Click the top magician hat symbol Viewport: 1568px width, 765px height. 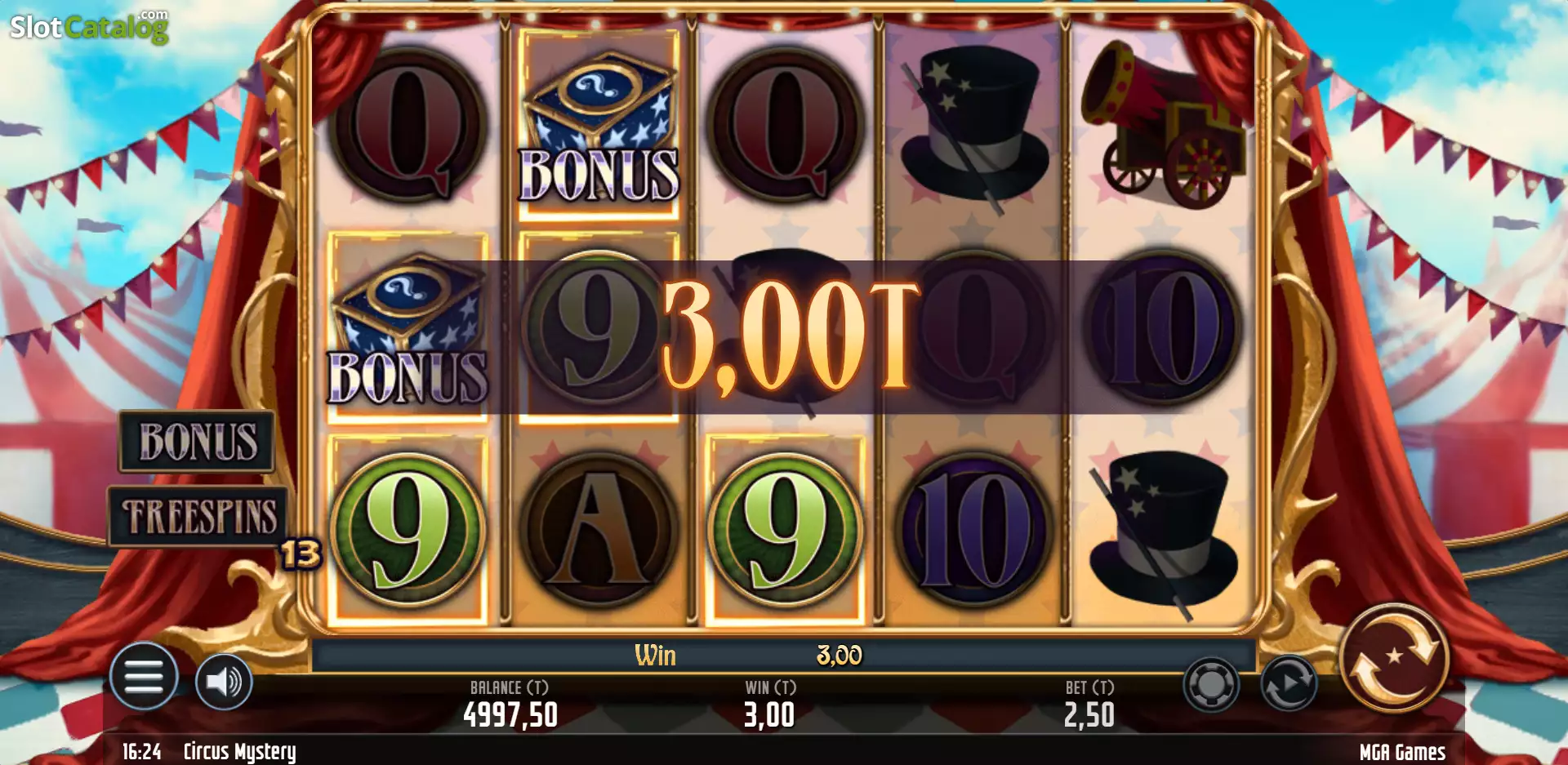[974, 126]
